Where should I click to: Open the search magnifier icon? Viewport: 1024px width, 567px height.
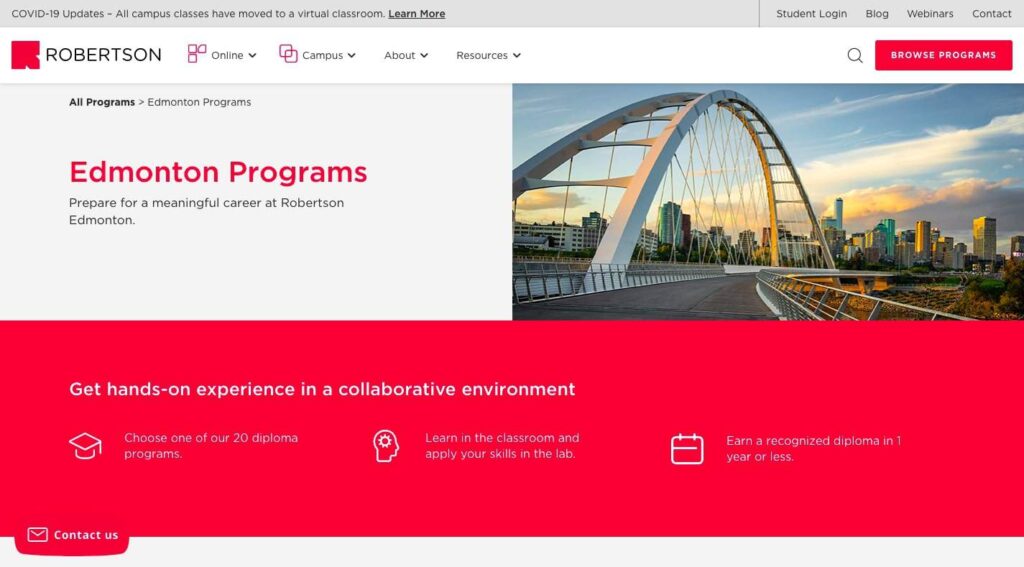pyautogui.click(x=855, y=56)
